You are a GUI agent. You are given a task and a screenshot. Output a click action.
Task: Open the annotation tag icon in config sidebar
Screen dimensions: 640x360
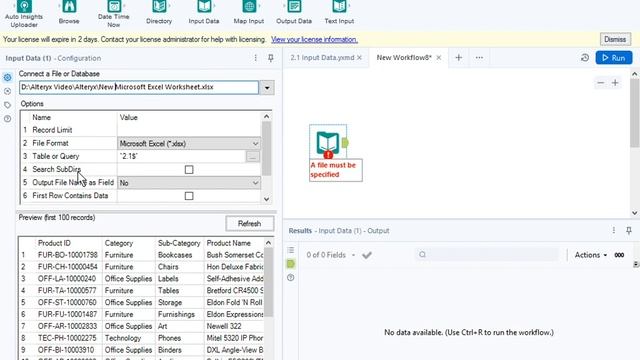click(7, 105)
